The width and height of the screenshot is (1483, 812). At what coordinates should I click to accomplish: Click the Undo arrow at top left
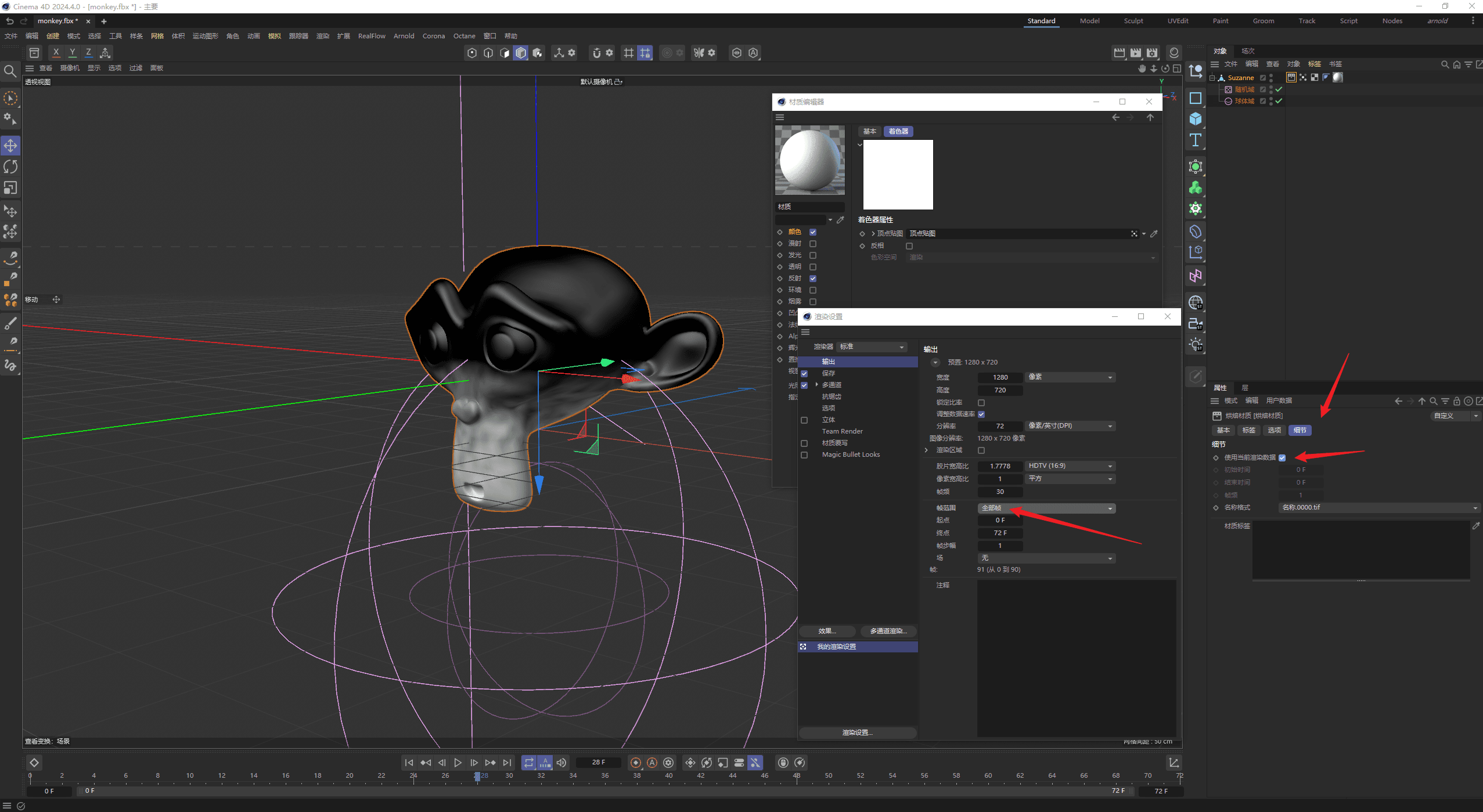point(9,21)
